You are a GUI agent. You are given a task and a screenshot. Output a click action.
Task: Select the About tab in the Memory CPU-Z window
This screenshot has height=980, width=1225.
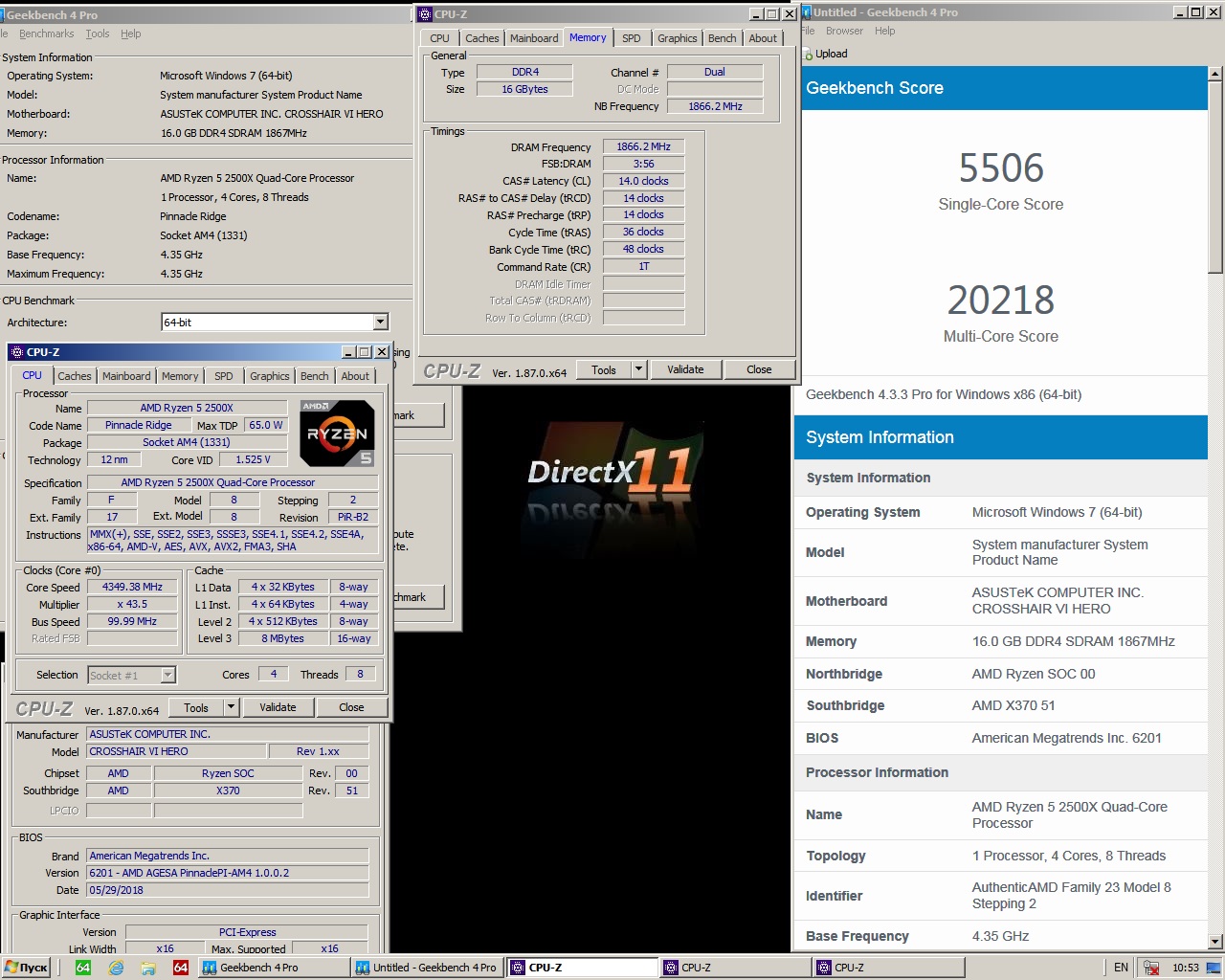tap(763, 38)
